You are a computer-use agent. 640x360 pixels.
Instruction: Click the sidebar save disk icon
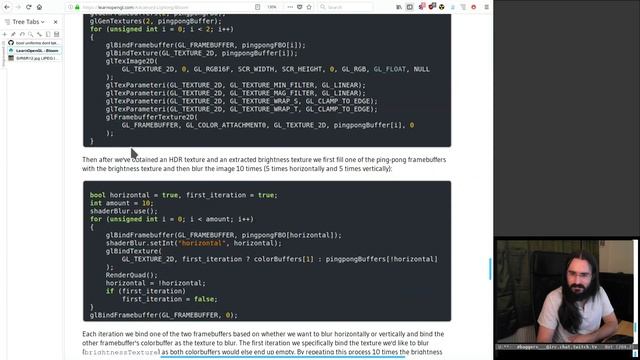pyautogui.click(x=57, y=34)
